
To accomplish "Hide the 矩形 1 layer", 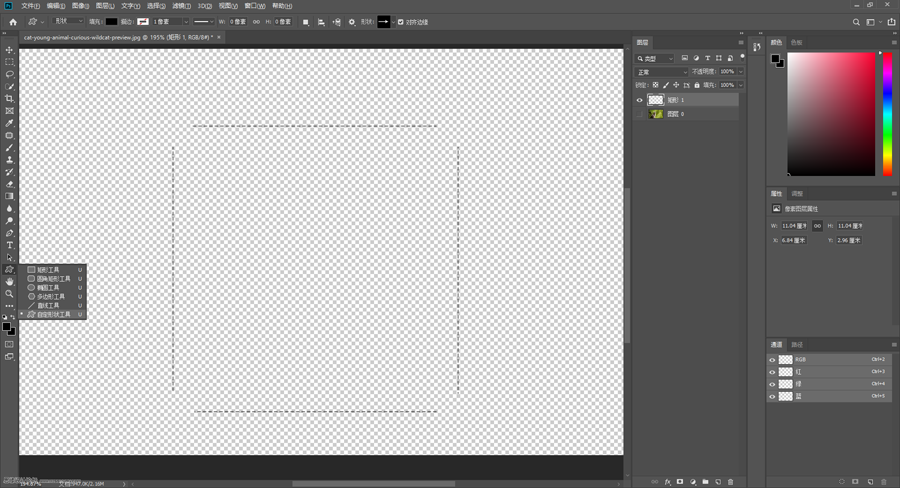I will coord(640,100).
